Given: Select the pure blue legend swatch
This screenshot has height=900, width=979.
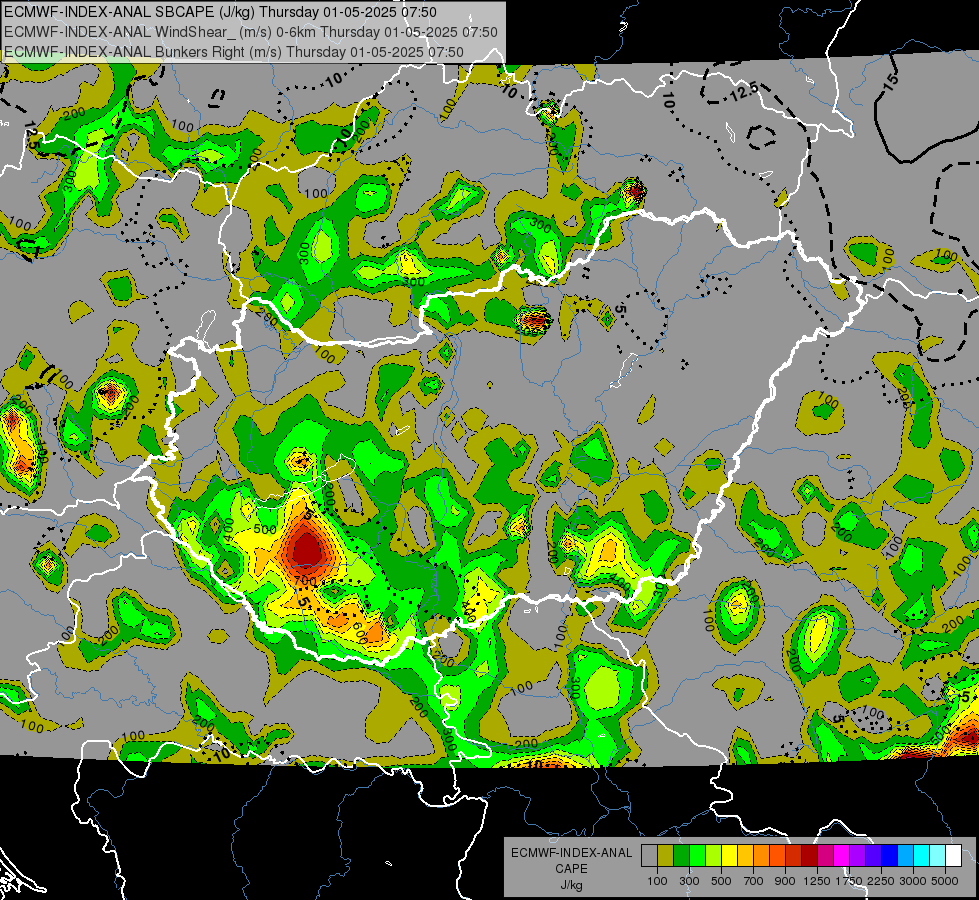Looking at the screenshot, I should pos(890,856).
